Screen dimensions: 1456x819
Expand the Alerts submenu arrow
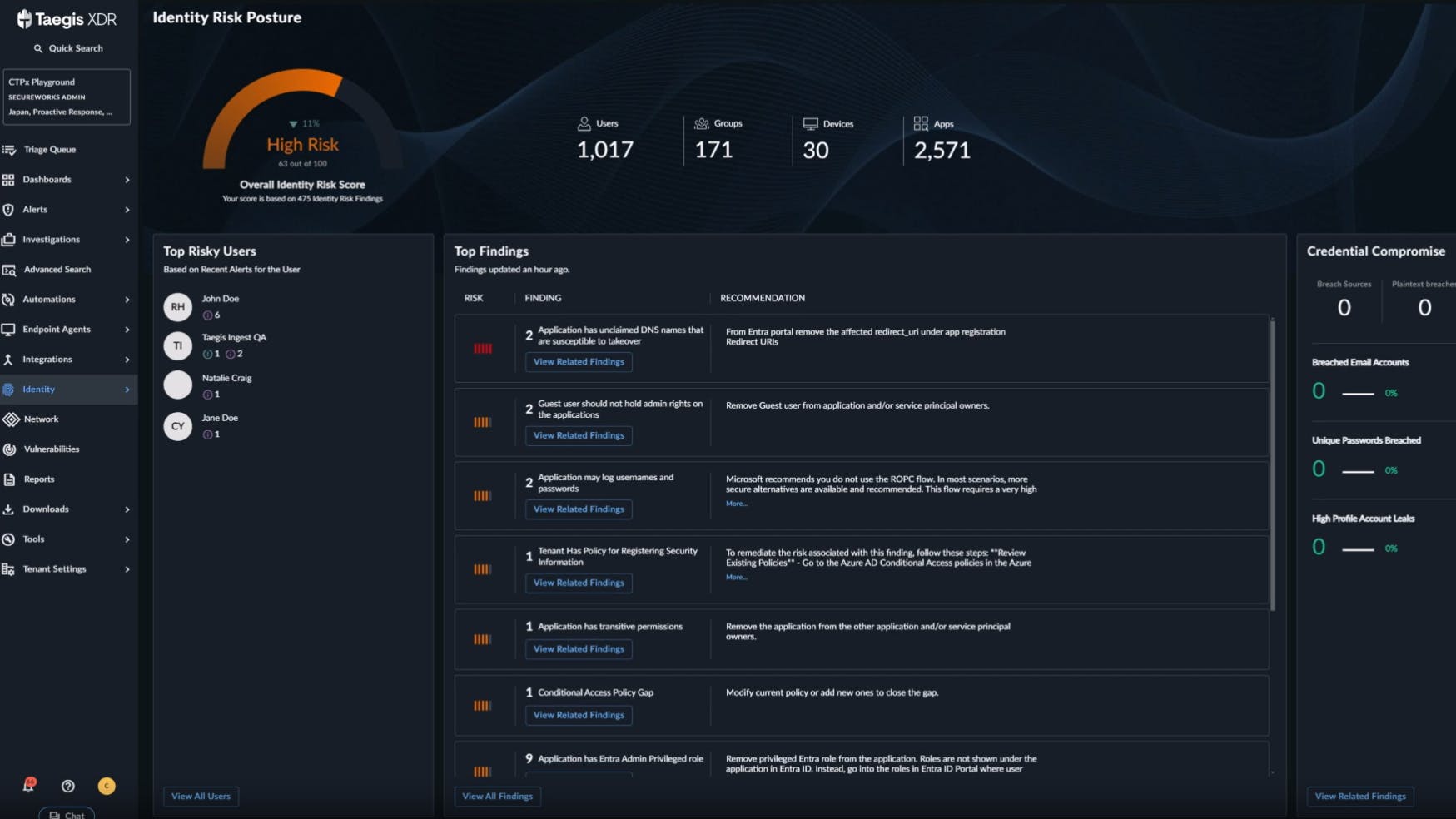127,210
